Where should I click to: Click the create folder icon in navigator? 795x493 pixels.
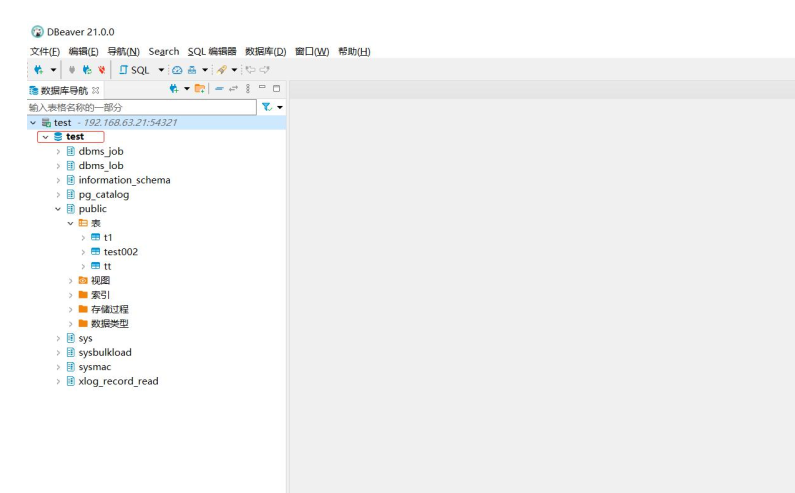click(x=200, y=89)
